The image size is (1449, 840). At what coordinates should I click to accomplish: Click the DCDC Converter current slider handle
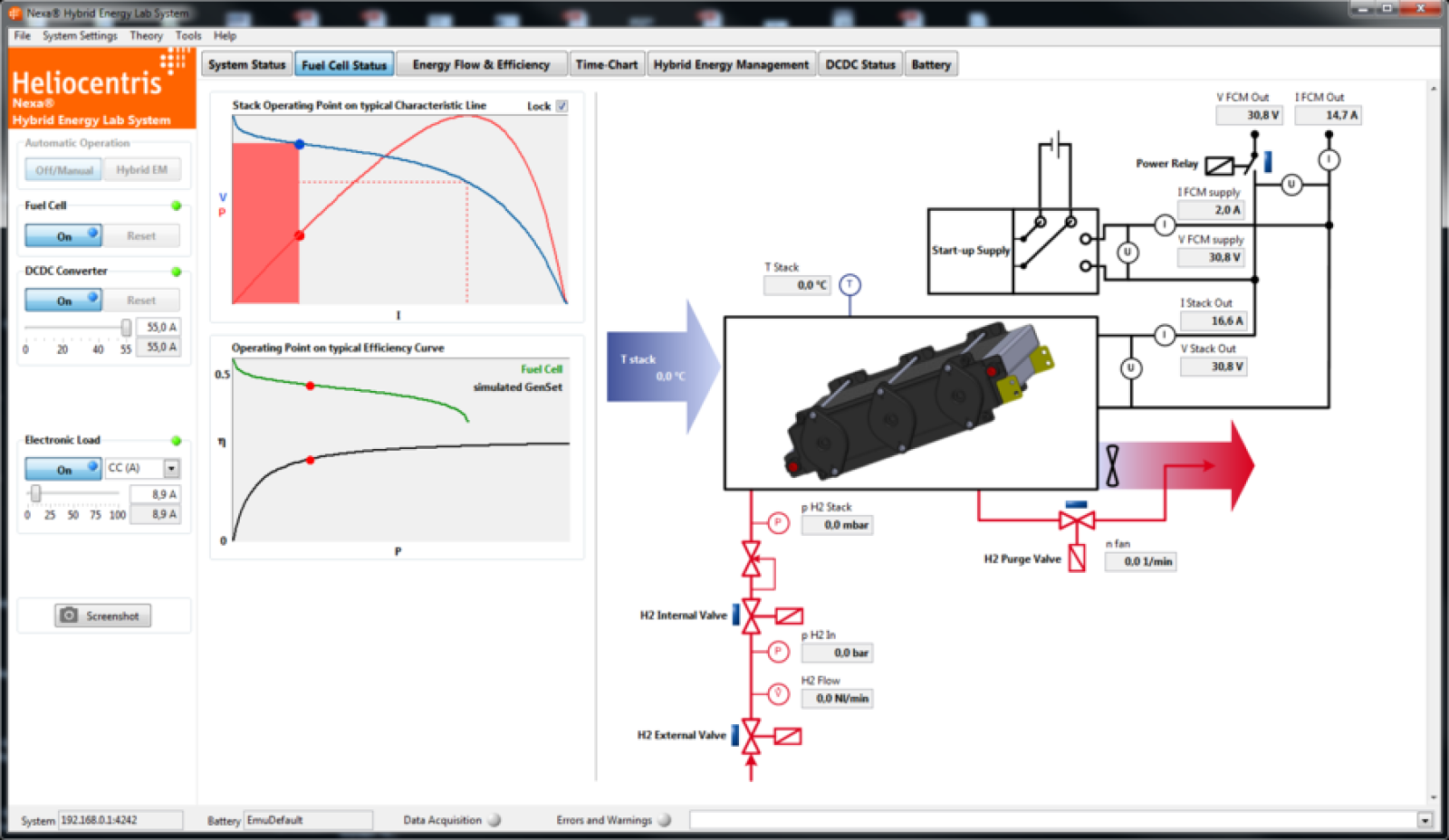tap(126, 327)
